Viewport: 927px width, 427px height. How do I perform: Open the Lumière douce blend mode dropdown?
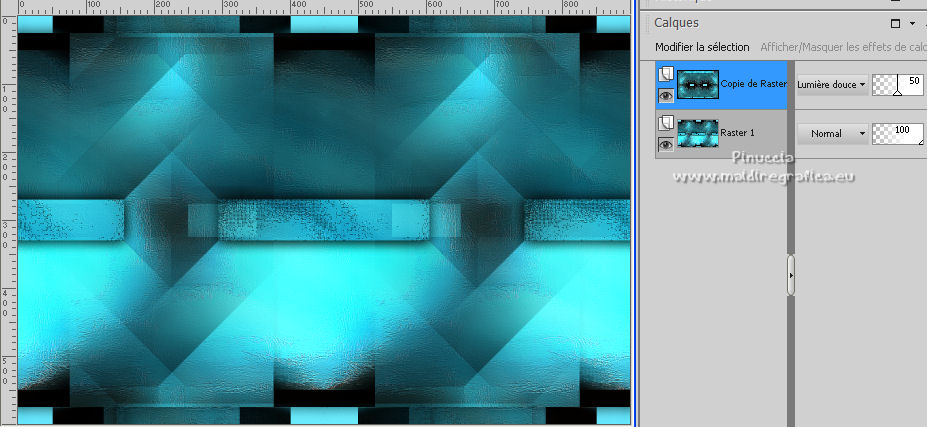click(832, 85)
